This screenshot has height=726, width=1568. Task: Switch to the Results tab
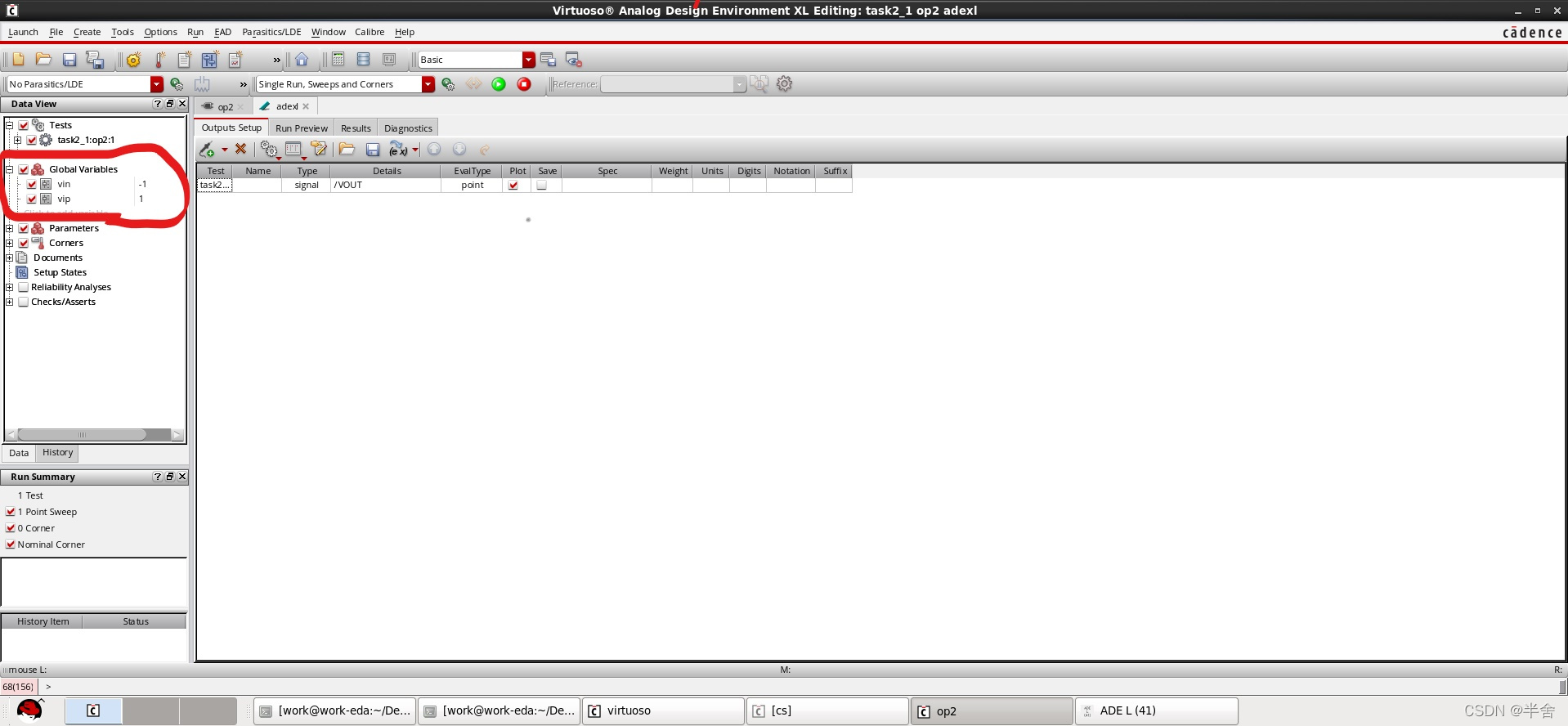pos(356,128)
